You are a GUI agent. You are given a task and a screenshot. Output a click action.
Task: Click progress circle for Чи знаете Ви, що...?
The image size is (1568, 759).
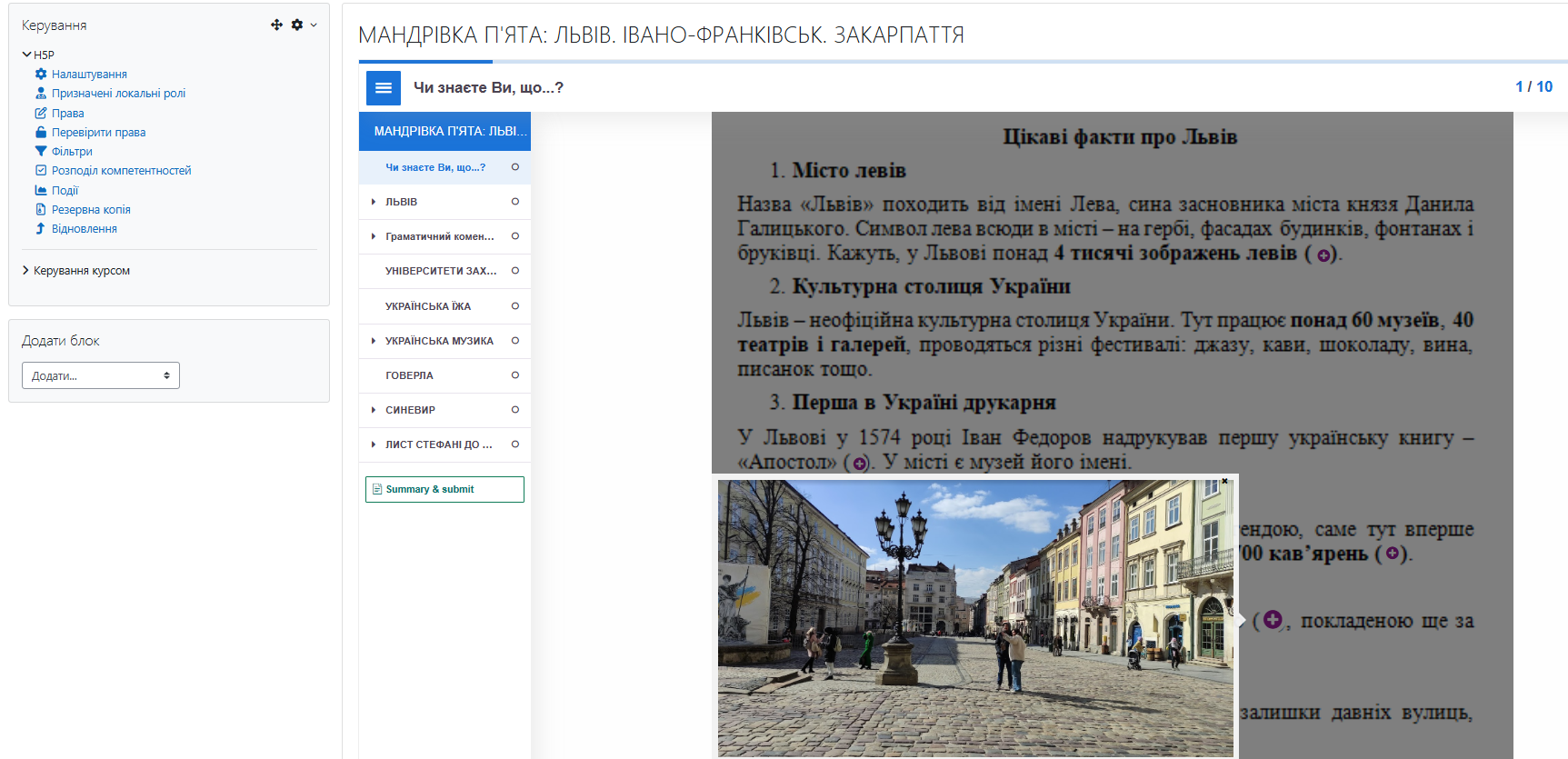pos(515,167)
